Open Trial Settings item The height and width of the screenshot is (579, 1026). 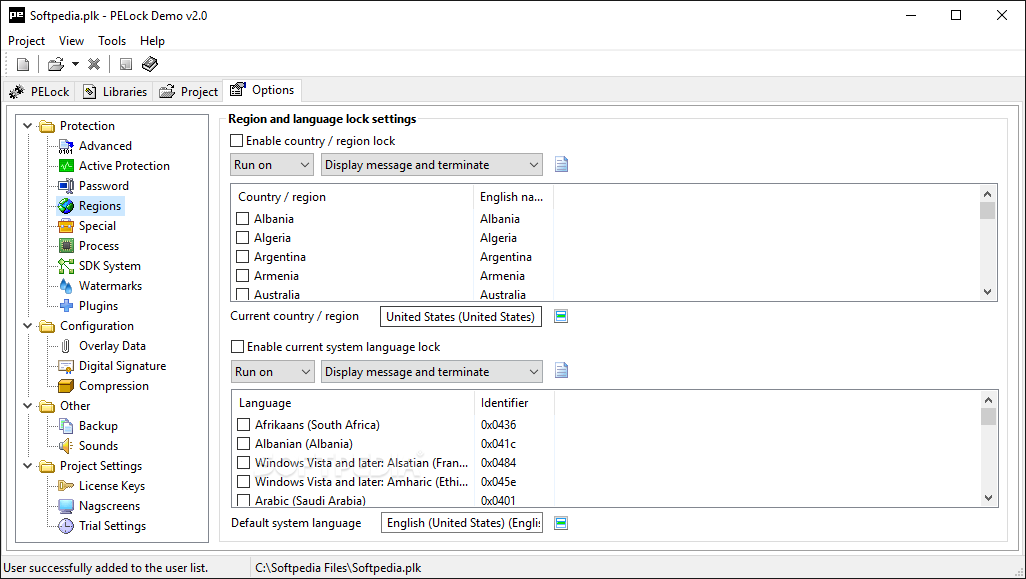coord(112,526)
